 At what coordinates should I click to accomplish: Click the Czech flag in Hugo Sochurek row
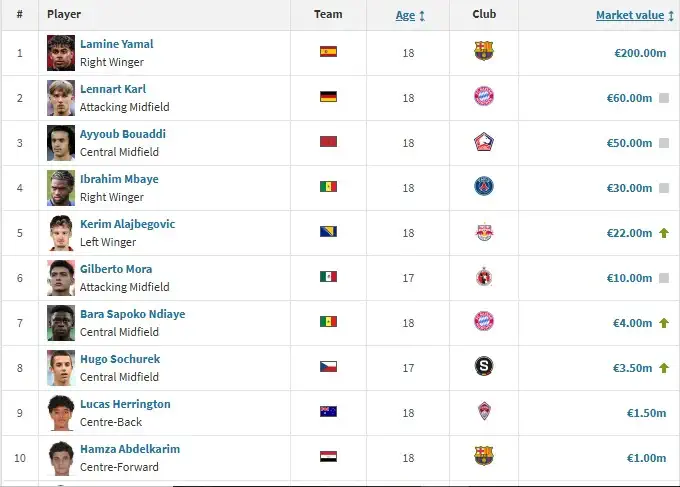click(328, 366)
